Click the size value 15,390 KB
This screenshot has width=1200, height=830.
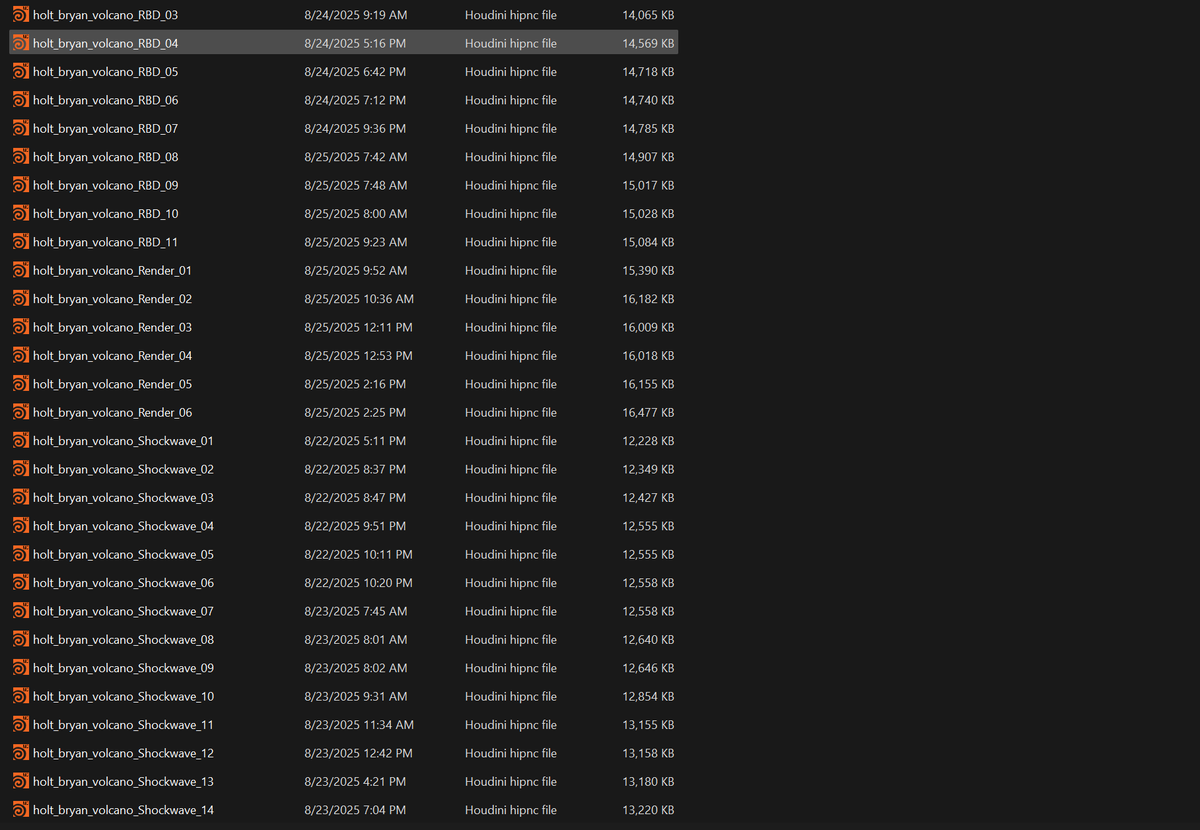coord(648,270)
